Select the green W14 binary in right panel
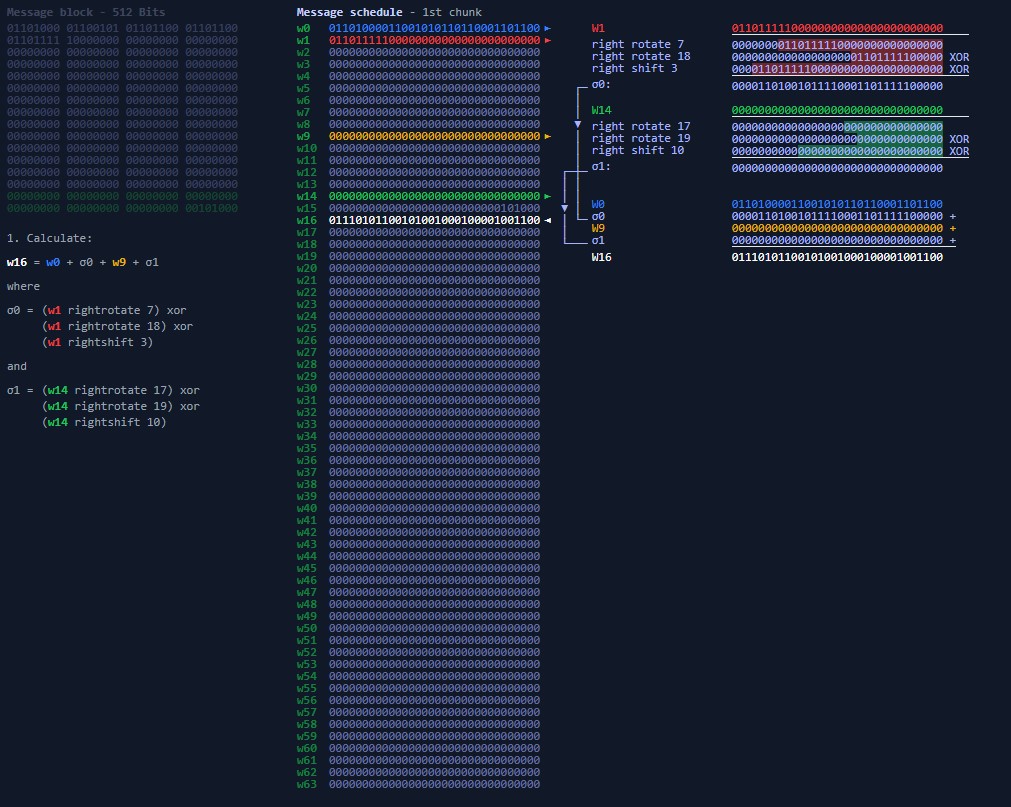This screenshot has height=807, width=1011. pyautogui.click(x=837, y=110)
